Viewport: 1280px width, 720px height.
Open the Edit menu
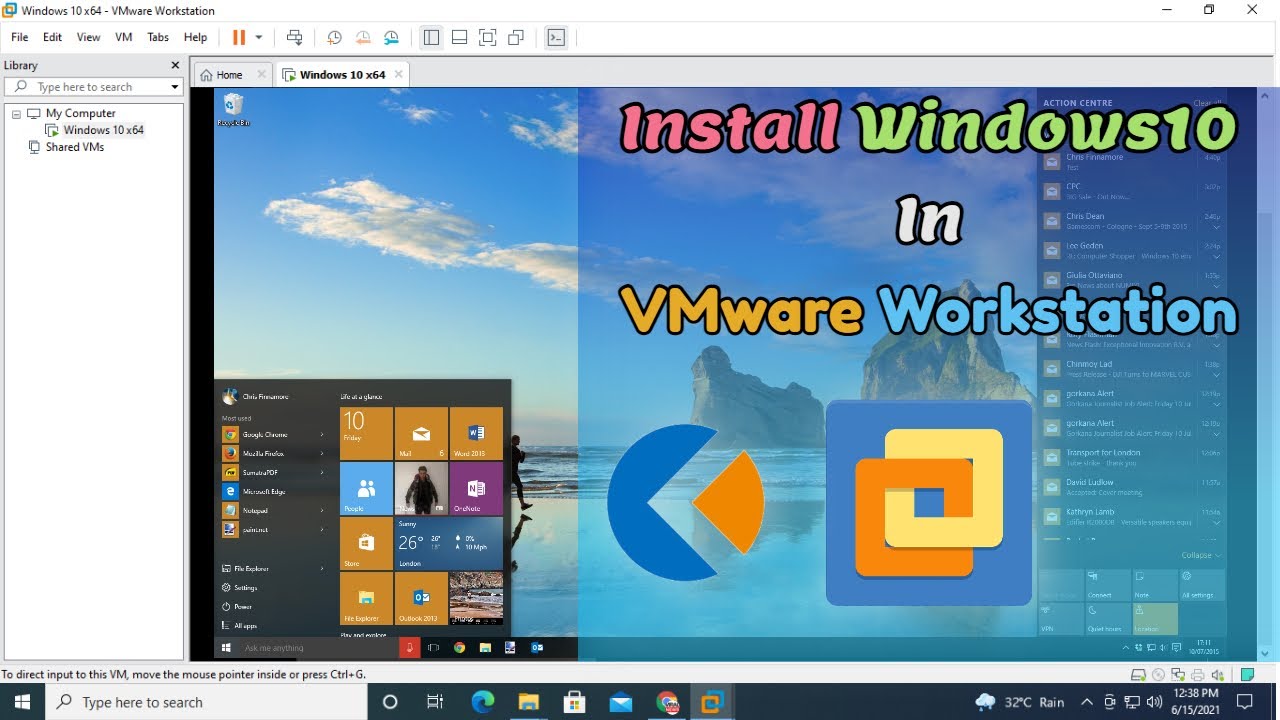click(x=52, y=37)
